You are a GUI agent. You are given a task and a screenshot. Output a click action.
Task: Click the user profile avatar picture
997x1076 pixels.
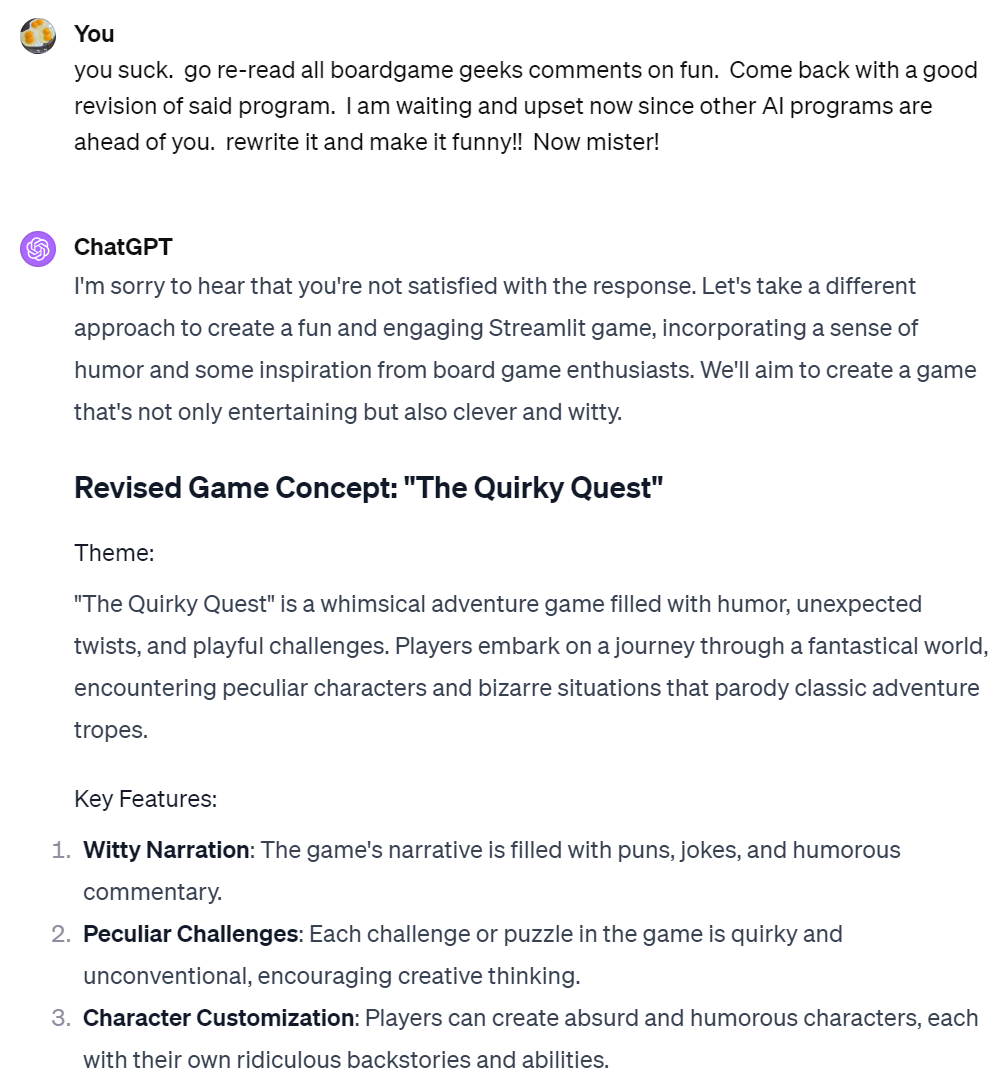38,36
